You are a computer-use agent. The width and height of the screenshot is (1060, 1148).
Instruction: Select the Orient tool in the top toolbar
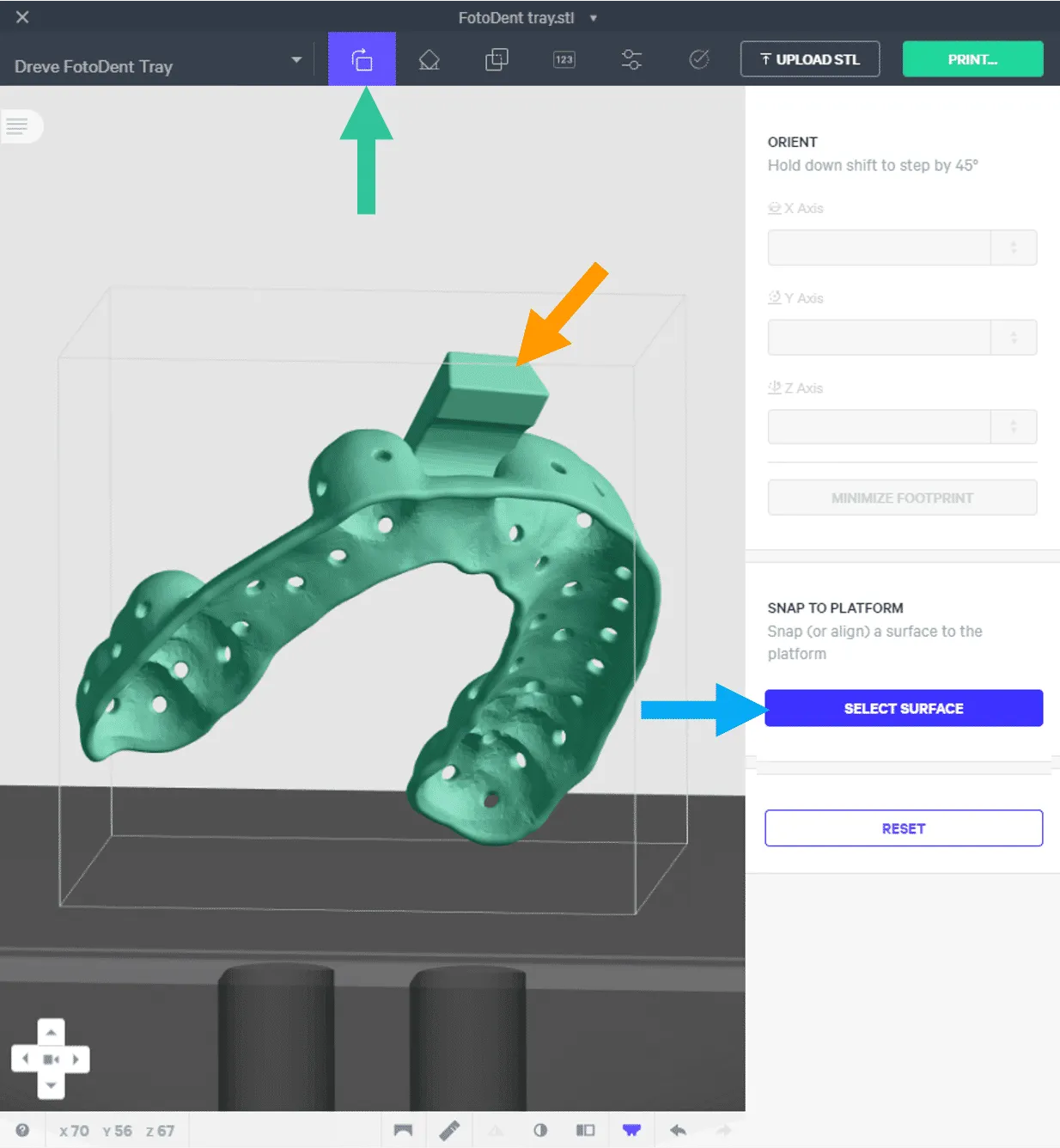click(362, 59)
